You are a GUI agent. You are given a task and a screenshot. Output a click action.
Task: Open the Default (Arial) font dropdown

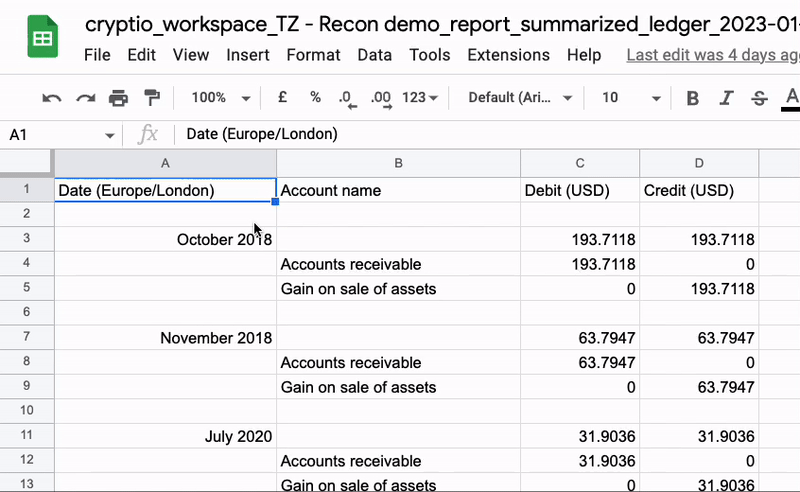(520, 97)
